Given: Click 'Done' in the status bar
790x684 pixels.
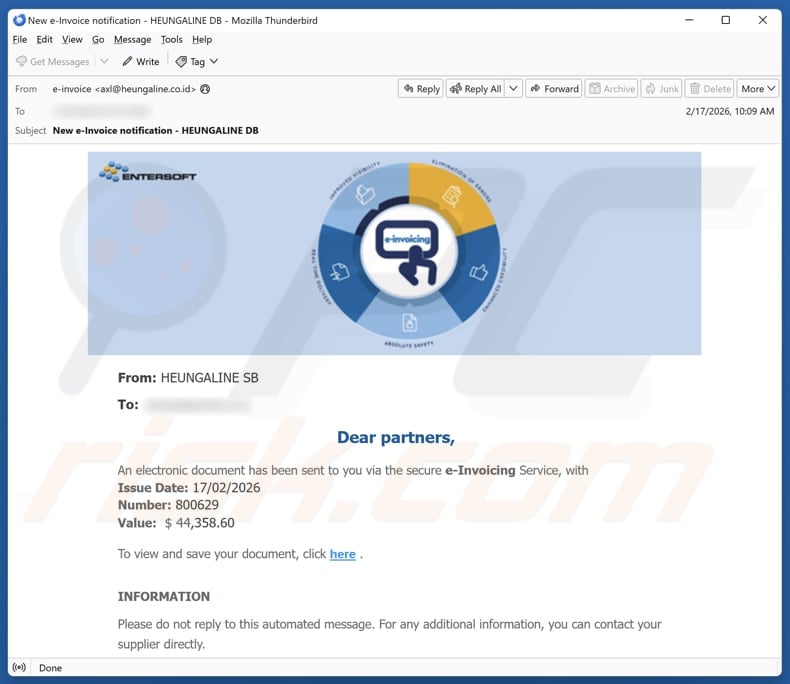Looking at the screenshot, I should pos(50,668).
